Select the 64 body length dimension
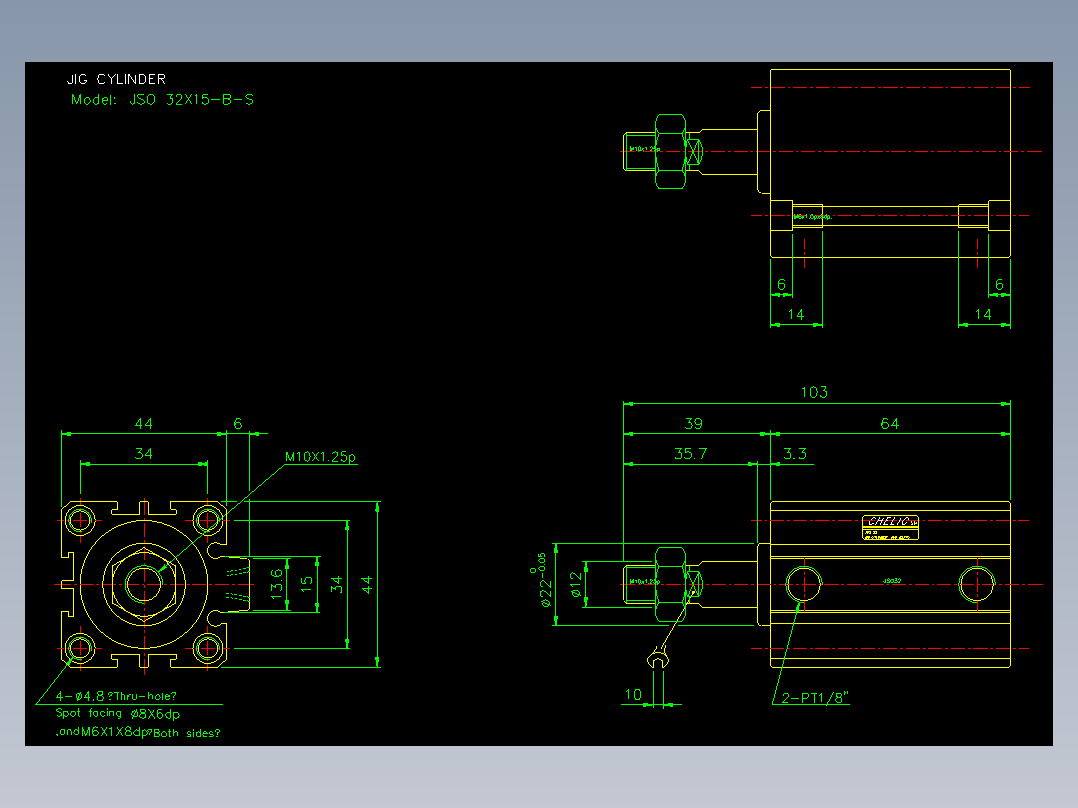The image size is (1078, 808). click(890, 424)
